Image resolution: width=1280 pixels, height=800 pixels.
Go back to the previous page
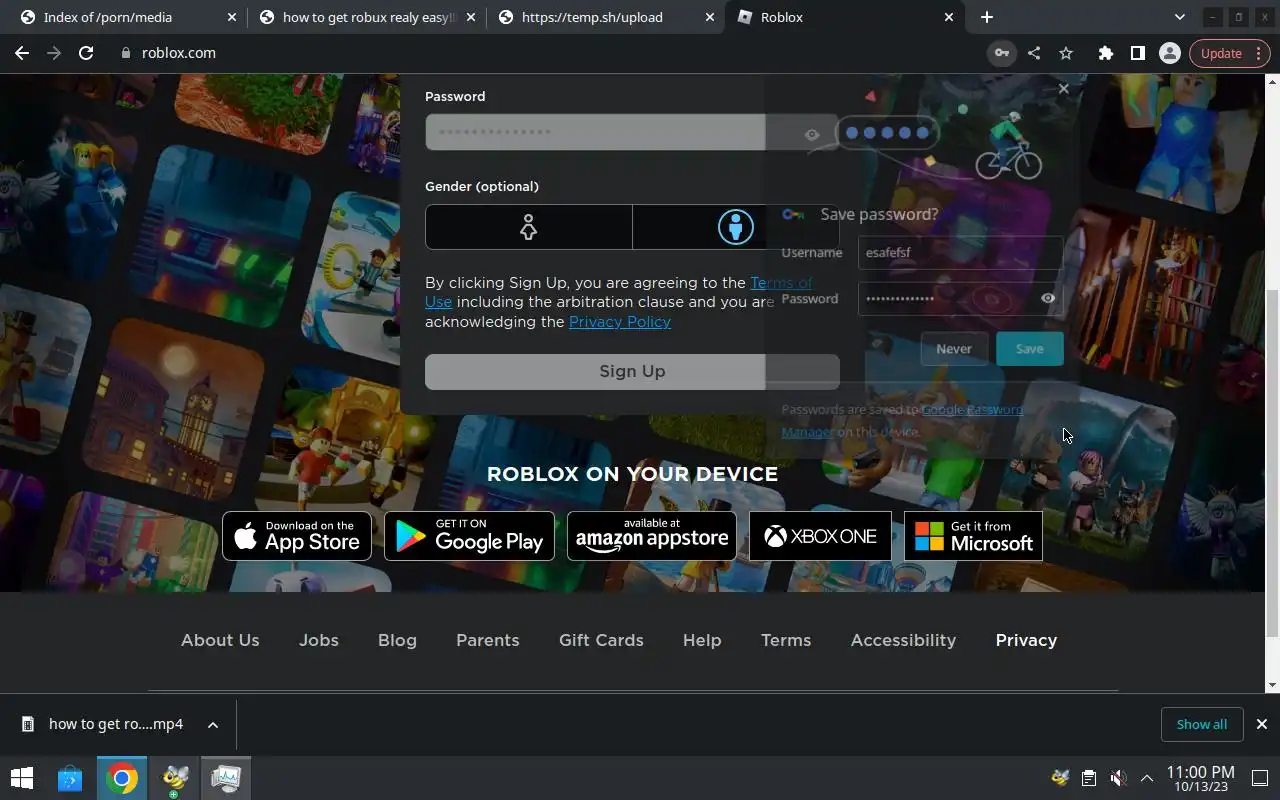pyautogui.click(x=22, y=53)
